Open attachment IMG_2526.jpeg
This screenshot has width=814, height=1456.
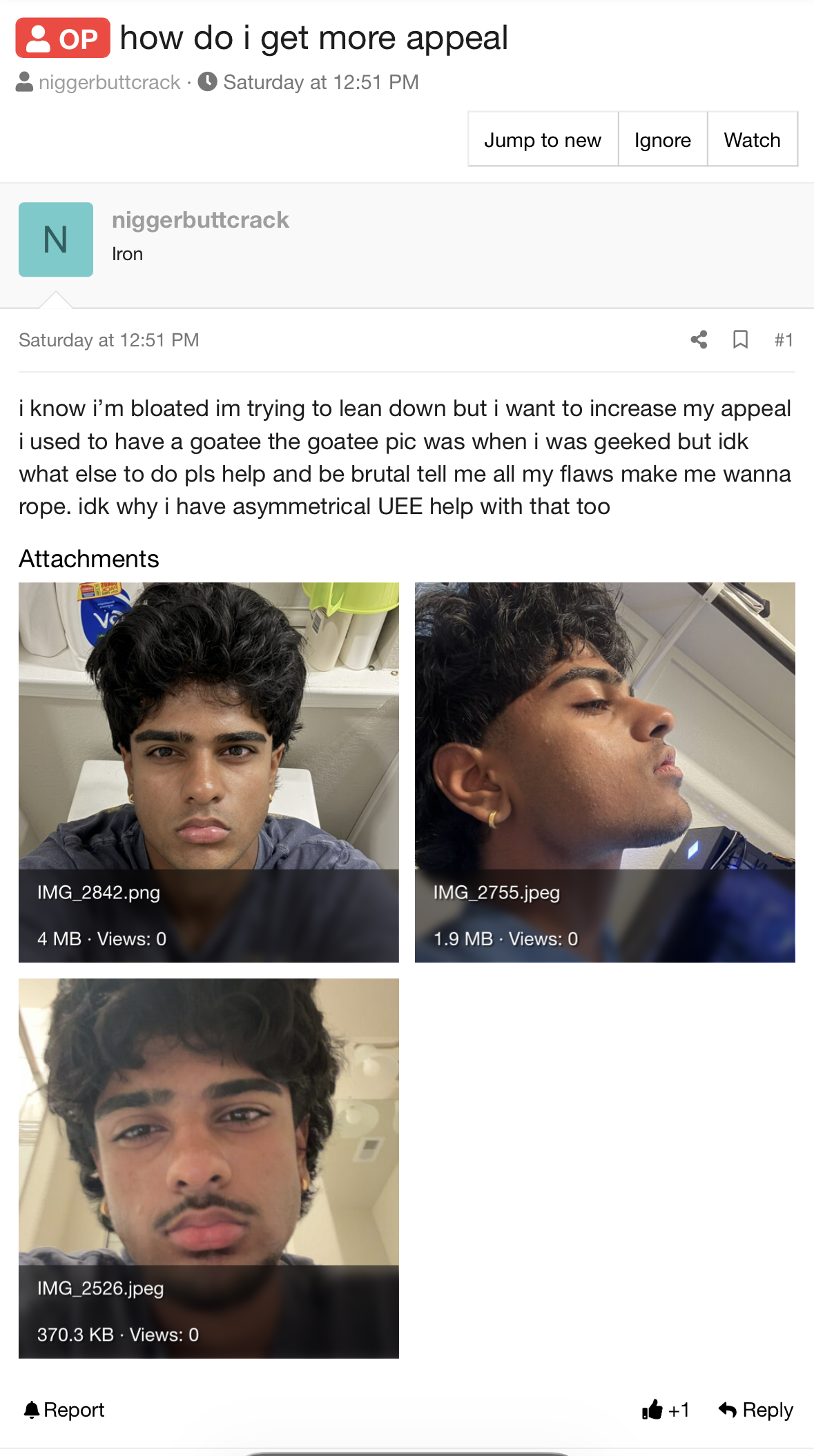(x=209, y=1168)
